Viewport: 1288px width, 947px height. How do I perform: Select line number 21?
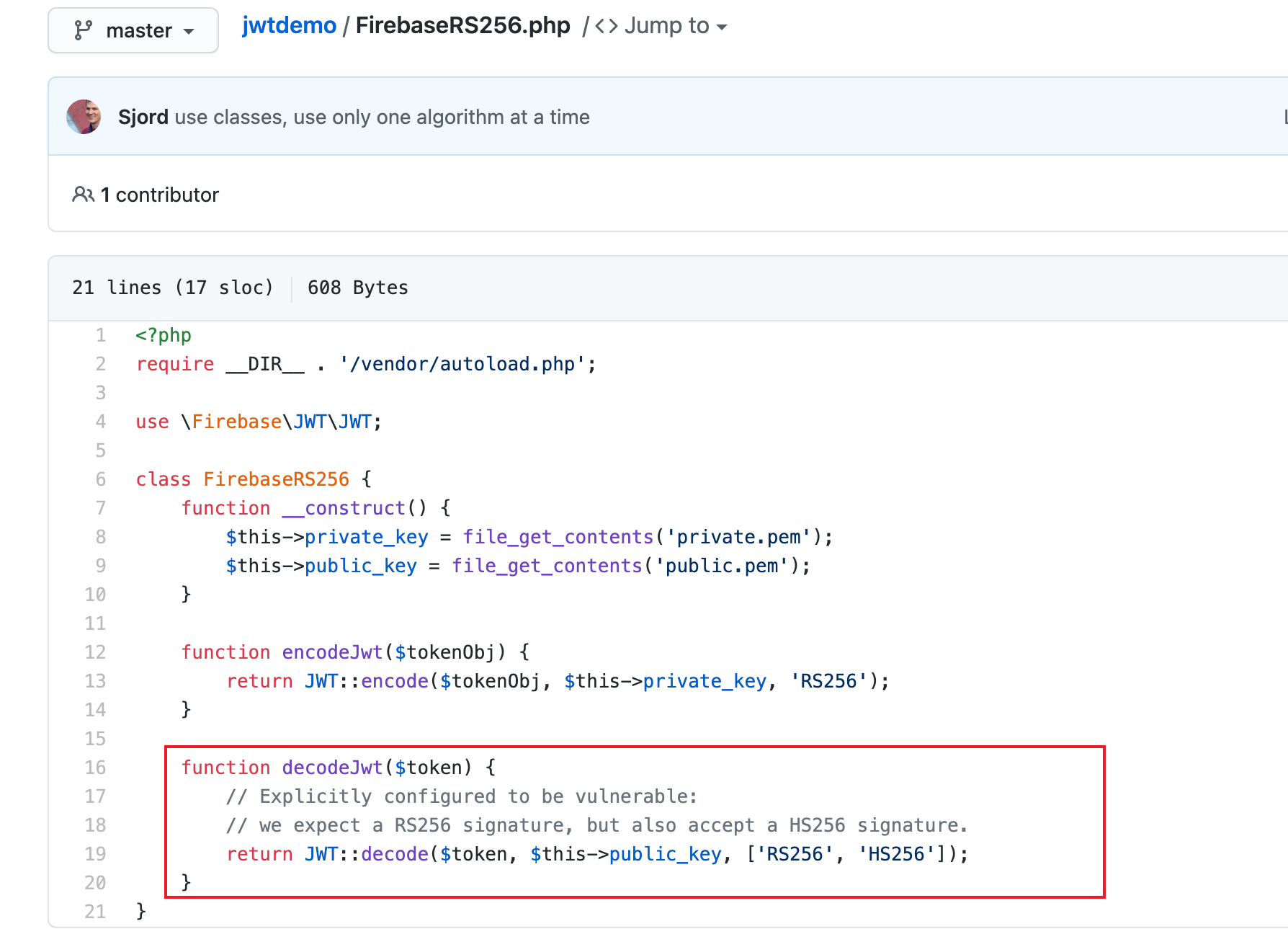[95, 912]
